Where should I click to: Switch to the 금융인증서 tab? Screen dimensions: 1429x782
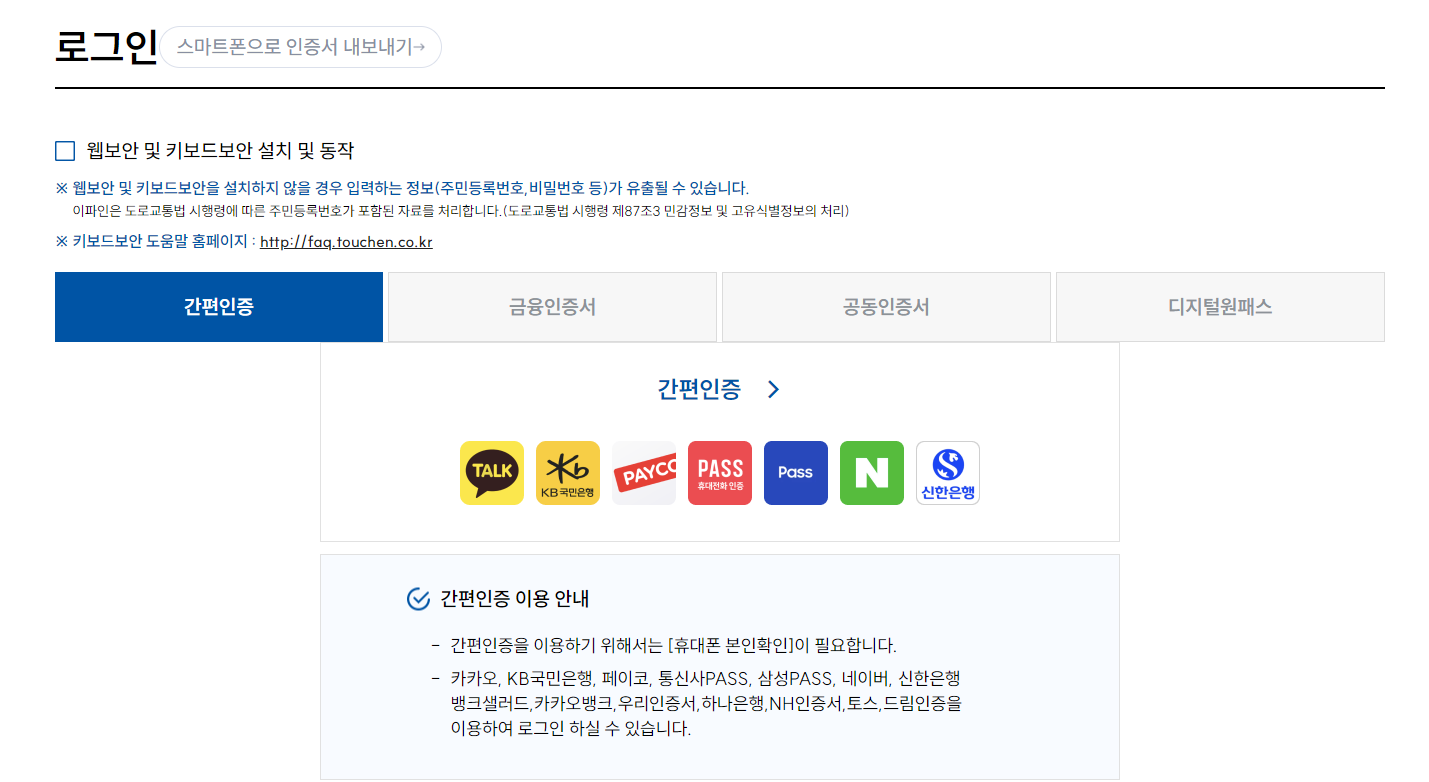(551, 307)
